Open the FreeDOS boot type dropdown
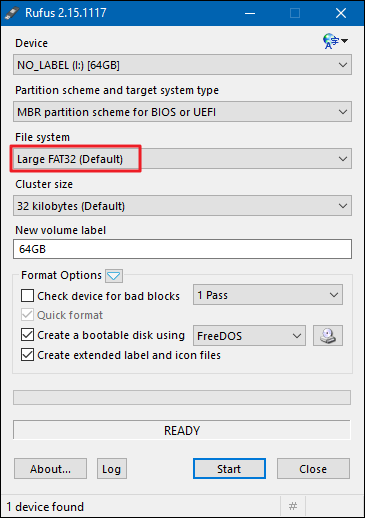This screenshot has width=365, height=518. tap(249, 335)
